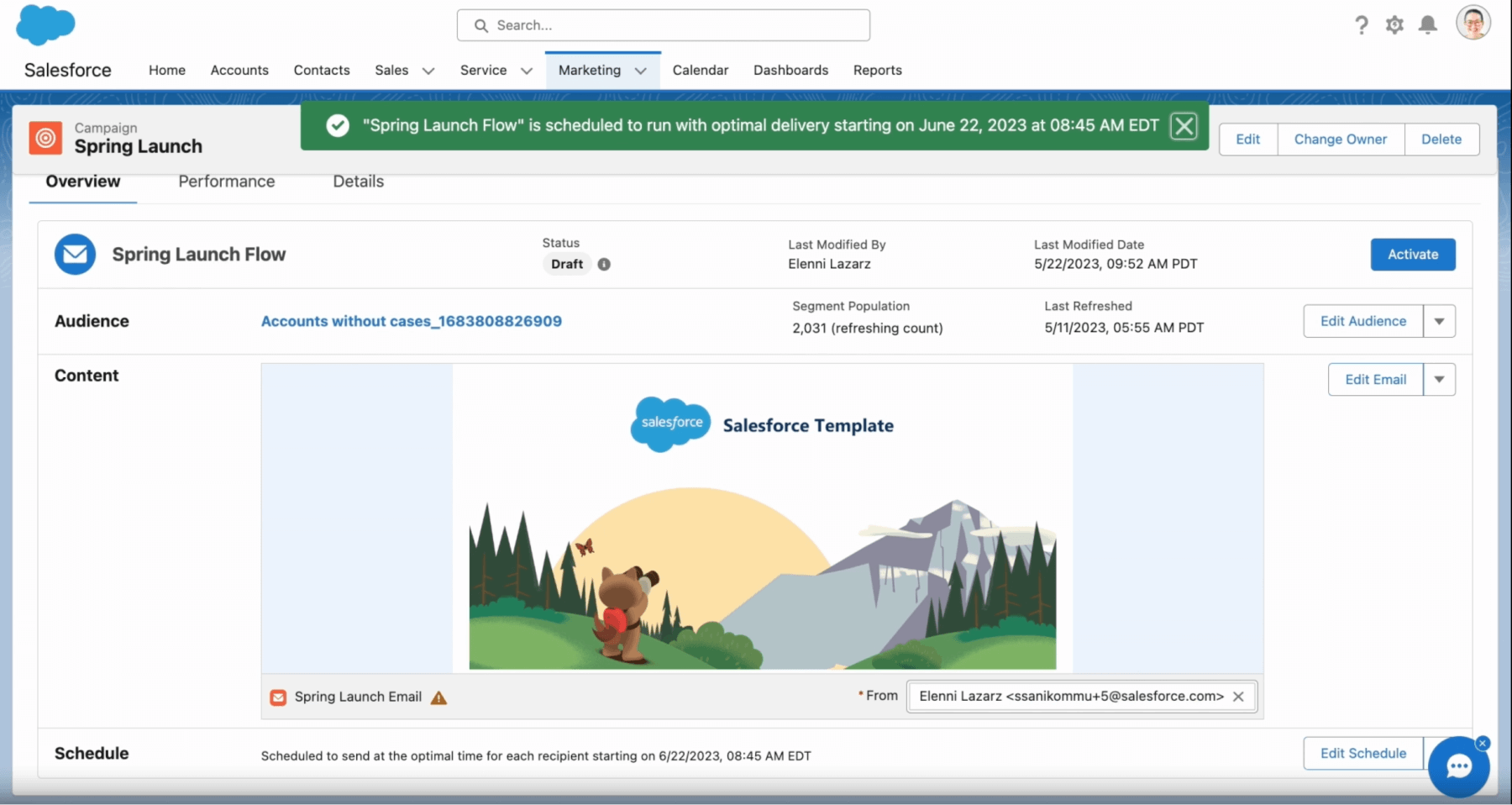Click the success checkmark icon in banner
Viewport: 1512px width, 805px height.
click(x=338, y=126)
